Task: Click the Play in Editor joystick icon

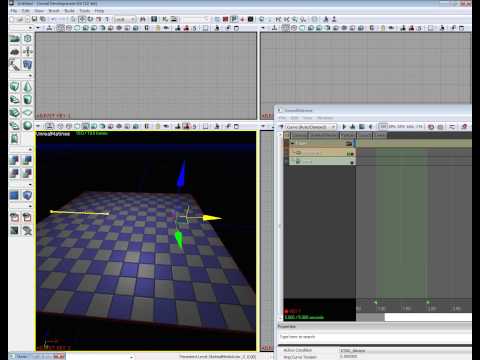Action: click(334, 19)
